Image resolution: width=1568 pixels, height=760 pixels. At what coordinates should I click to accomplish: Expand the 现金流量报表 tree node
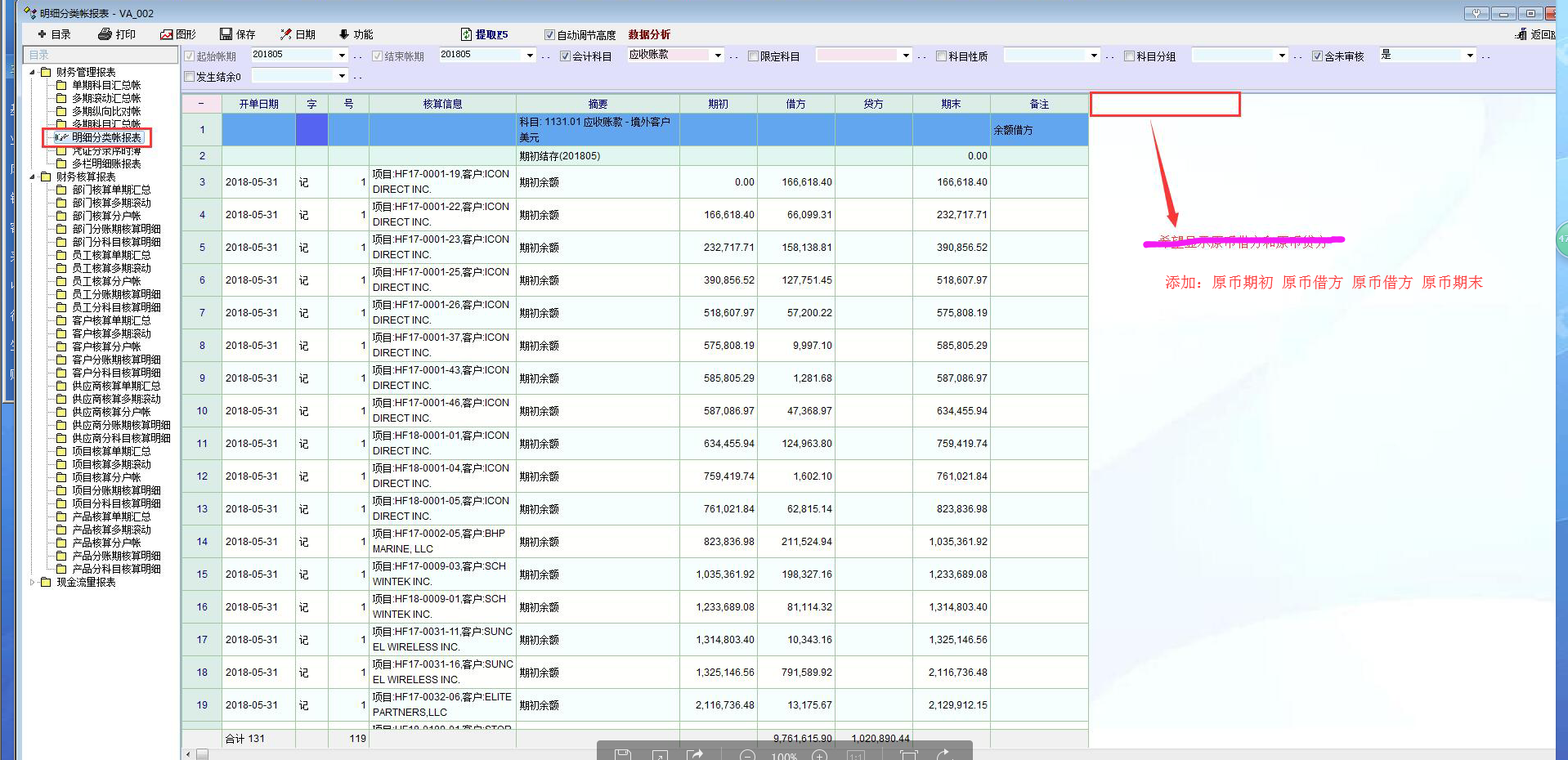click(x=33, y=583)
